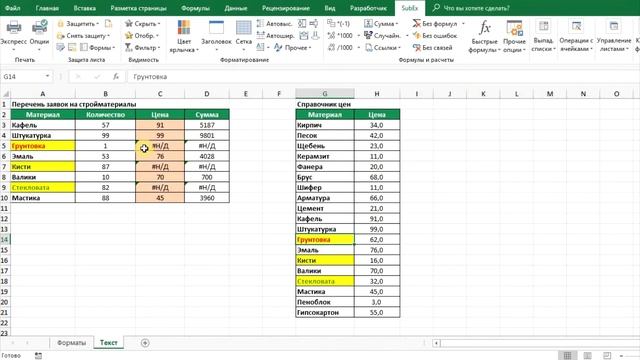The width and height of the screenshot is (640, 360).
Task: Click the Фильтр funnel icon
Action: (x=129, y=48)
